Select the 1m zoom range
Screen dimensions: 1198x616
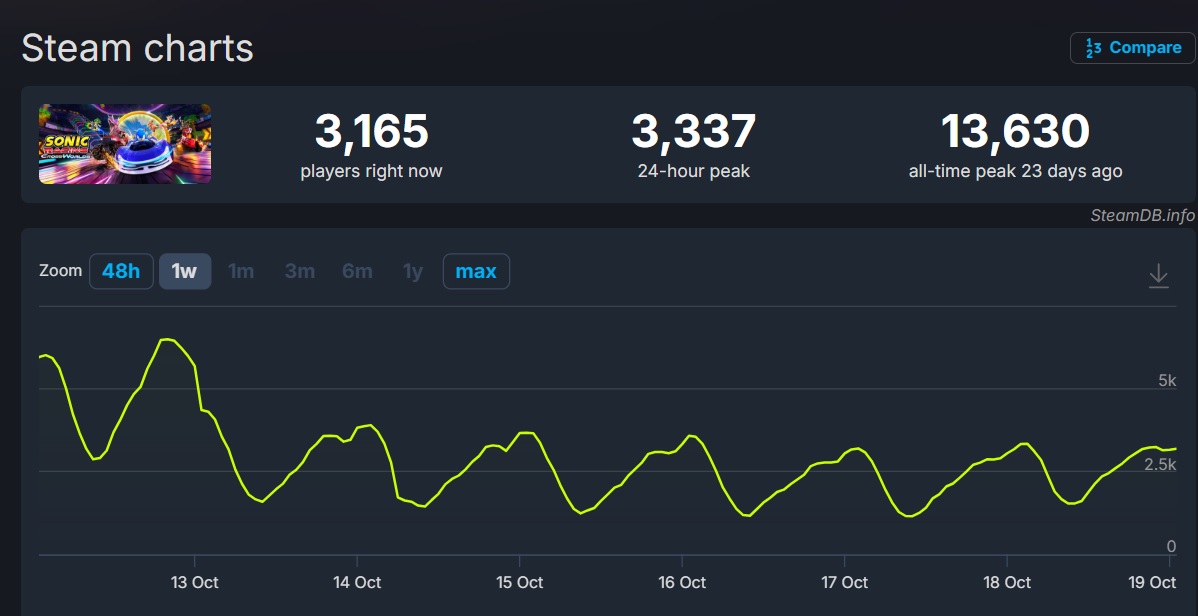pos(241,271)
